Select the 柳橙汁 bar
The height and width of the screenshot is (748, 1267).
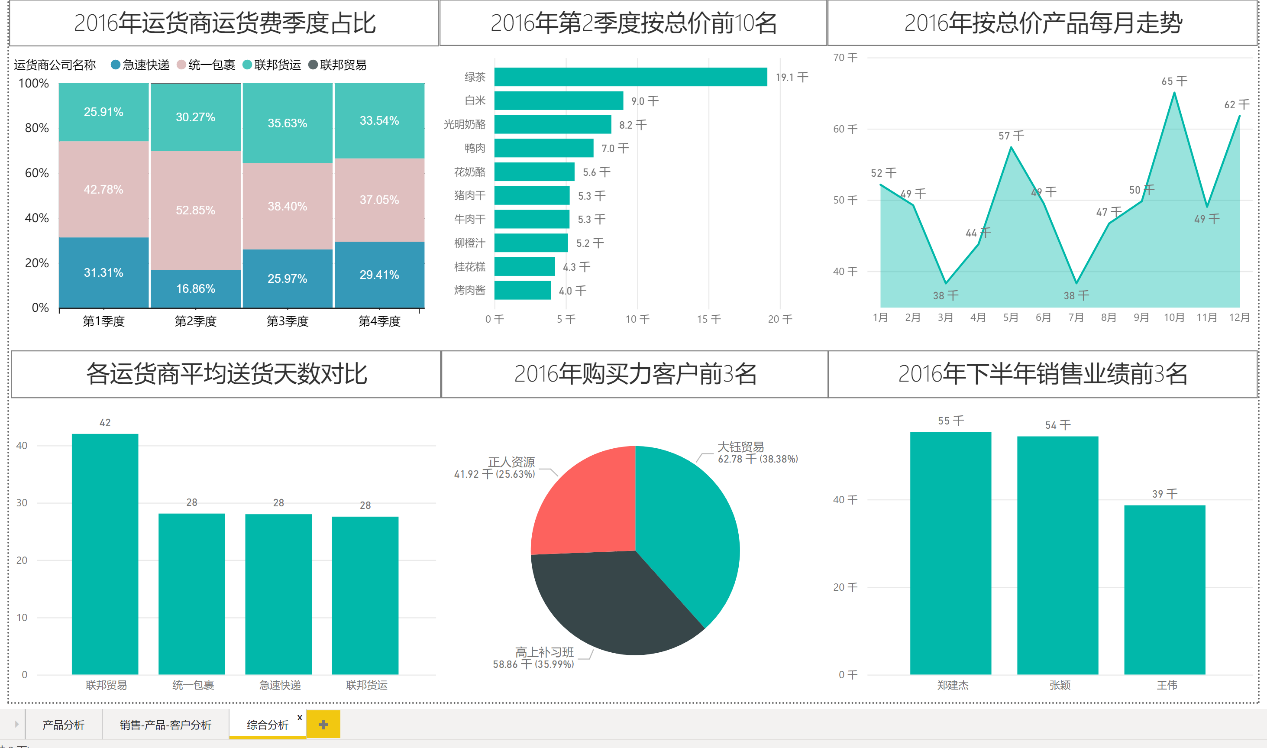531,242
